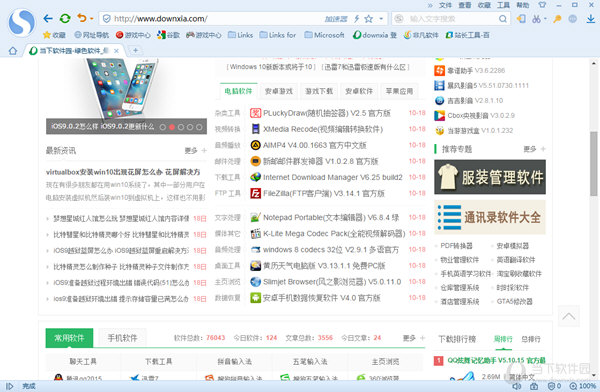
Task: Click the globe translate icon in toolbar
Action: (x=572, y=19)
